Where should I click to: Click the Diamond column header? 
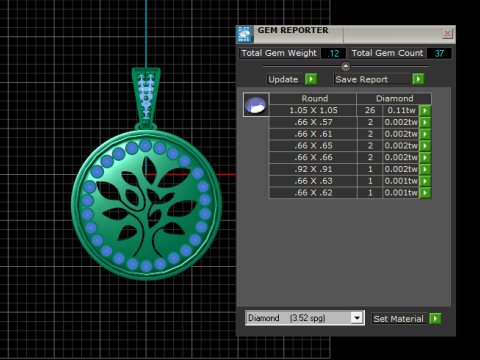[x=394, y=98]
